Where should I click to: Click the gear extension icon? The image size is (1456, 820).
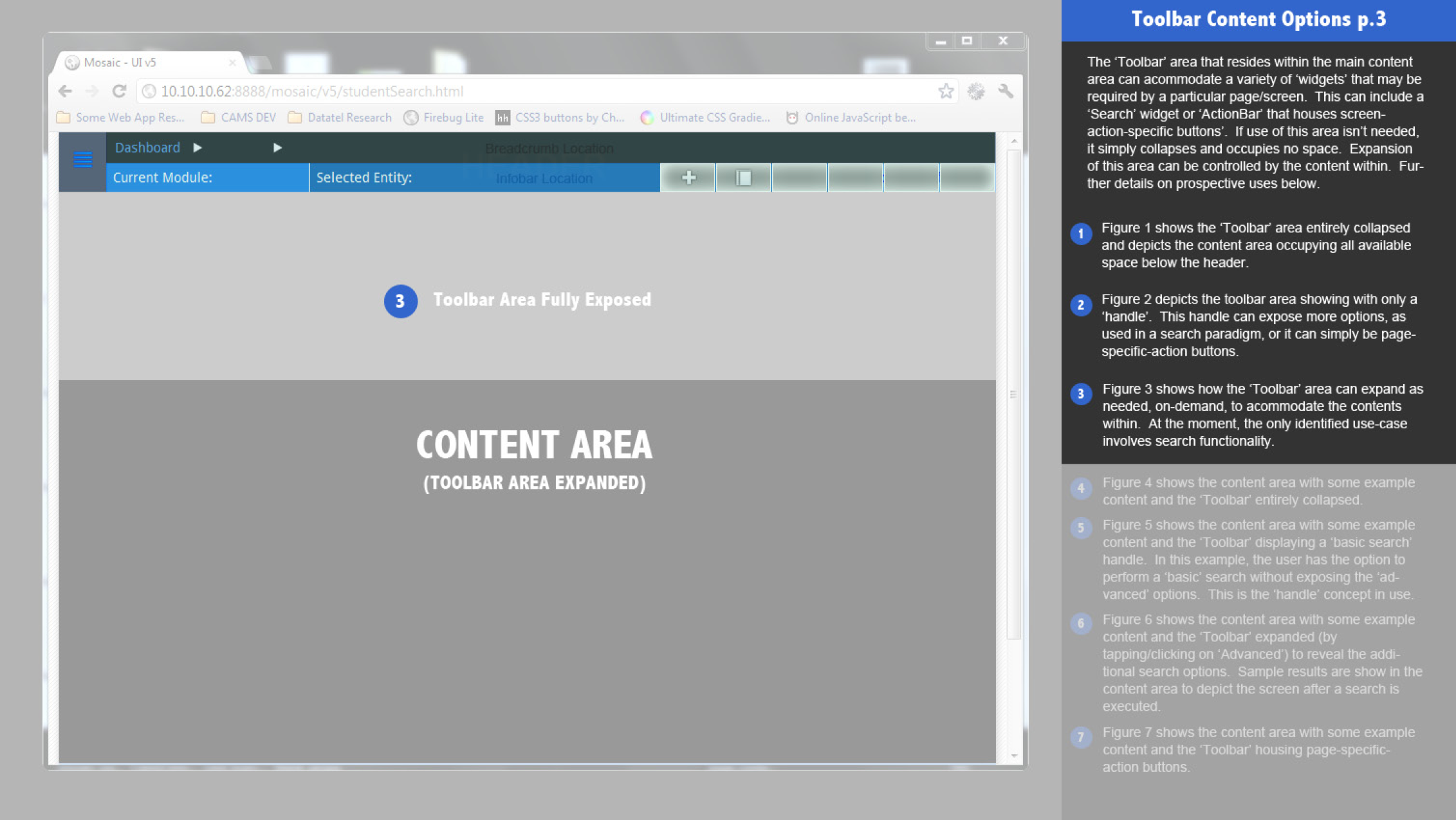pyautogui.click(x=976, y=91)
